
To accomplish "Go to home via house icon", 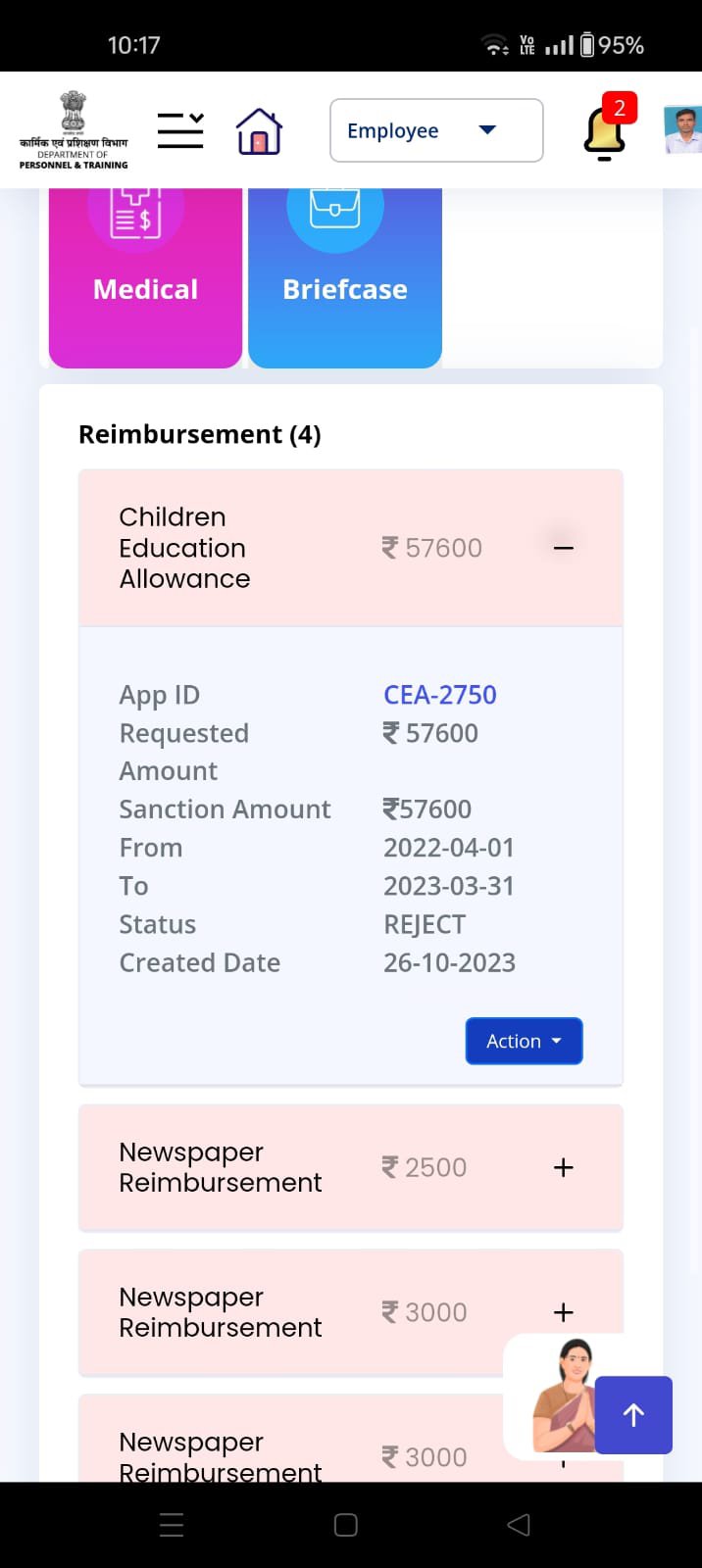I will tap(259, 131).
